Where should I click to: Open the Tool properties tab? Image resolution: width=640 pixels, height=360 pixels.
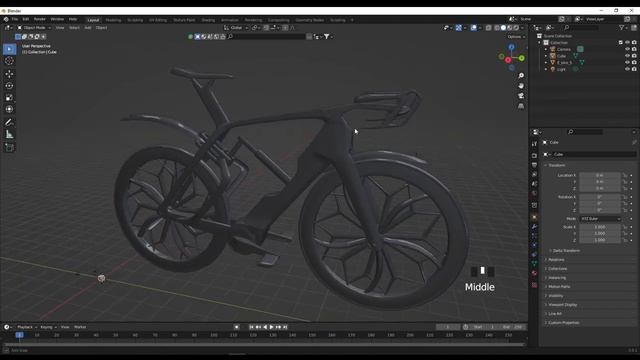(x=534, y=144)
